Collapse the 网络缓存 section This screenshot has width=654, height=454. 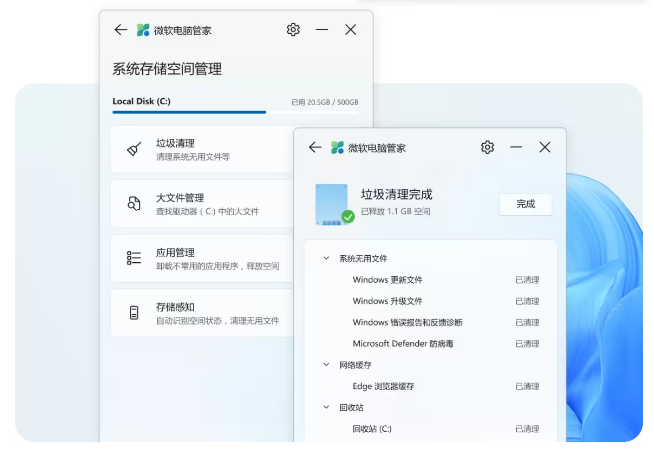(x=326, y=365)
